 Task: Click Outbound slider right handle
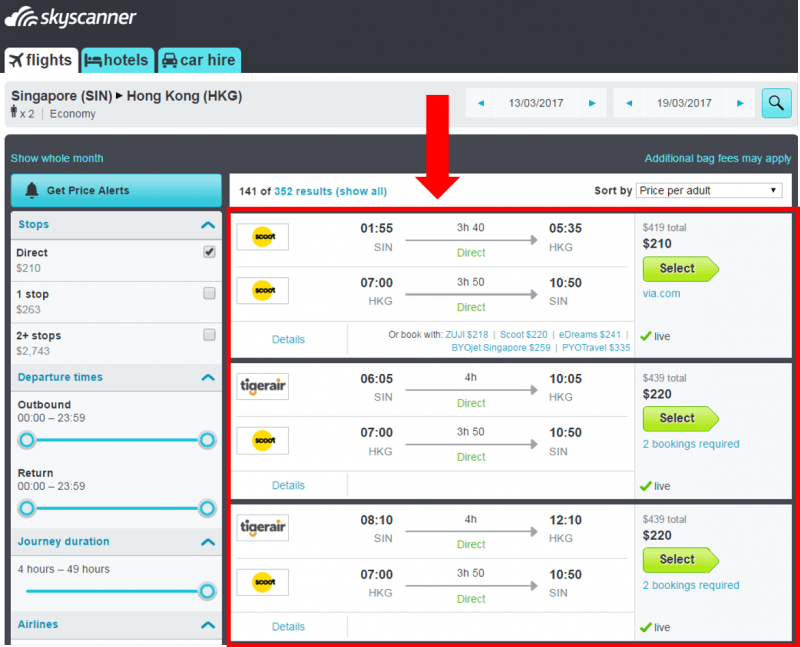click(x=207, y=440)
